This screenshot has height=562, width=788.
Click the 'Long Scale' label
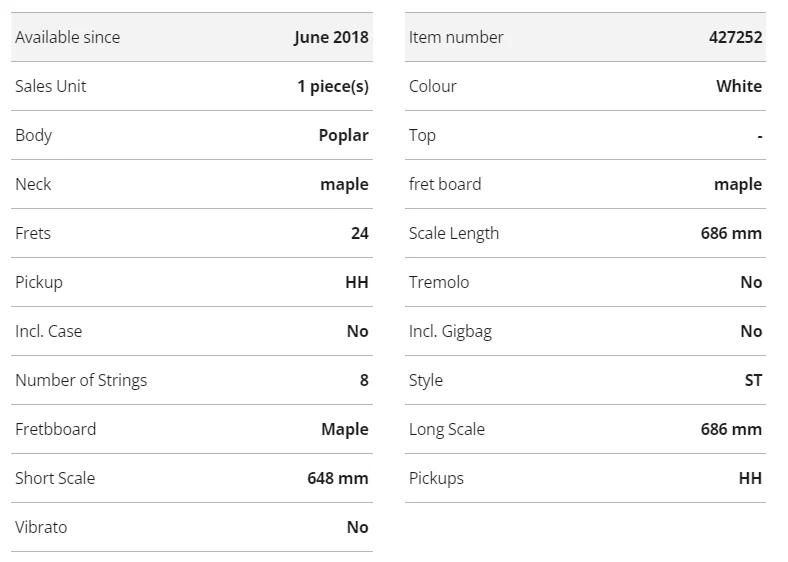pyautogui.click(x=447, y=429)
